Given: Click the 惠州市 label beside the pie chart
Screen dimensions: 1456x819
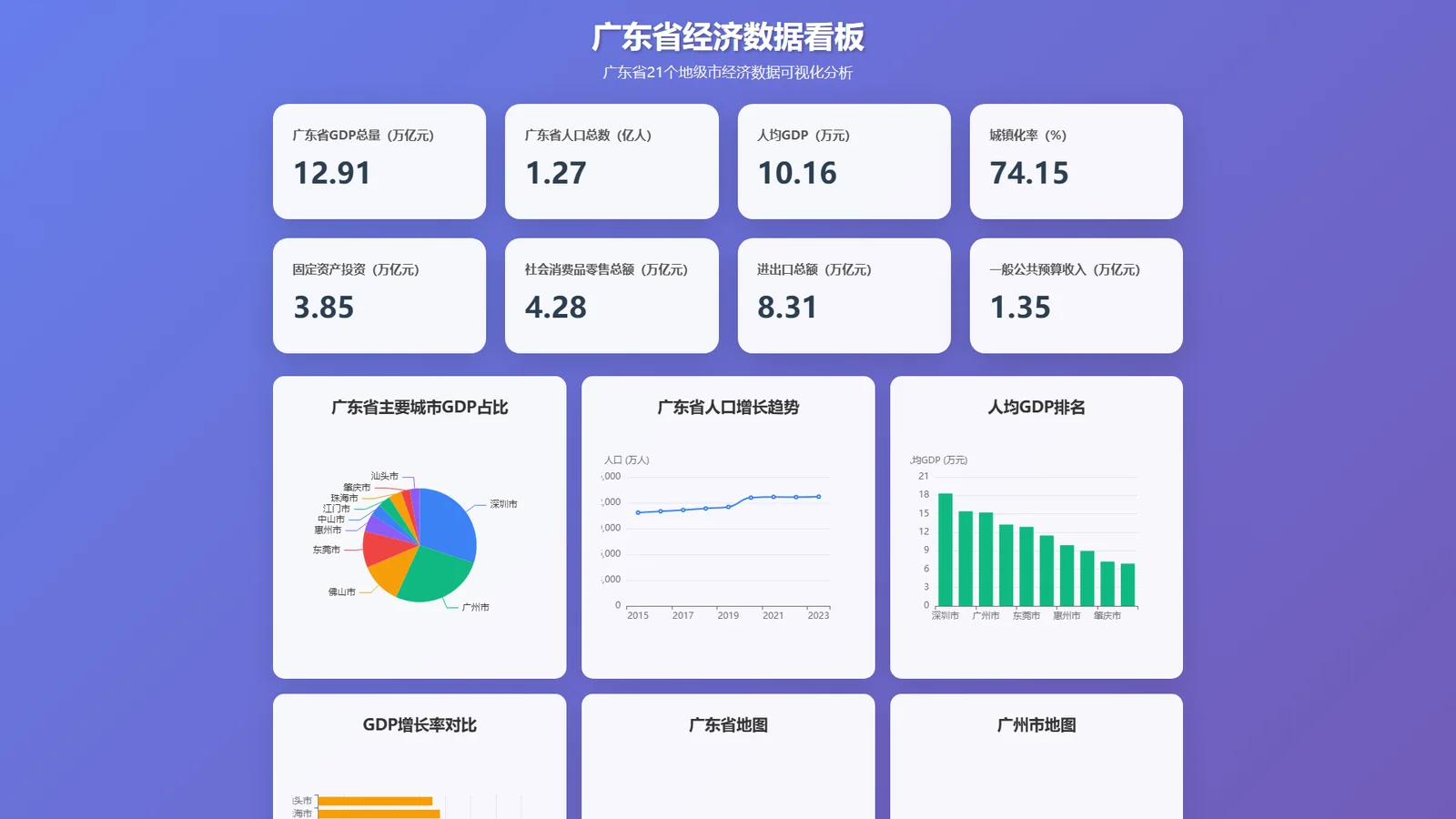Looking at the screenshot, I should pyautogui.click(x=328, y=530).
